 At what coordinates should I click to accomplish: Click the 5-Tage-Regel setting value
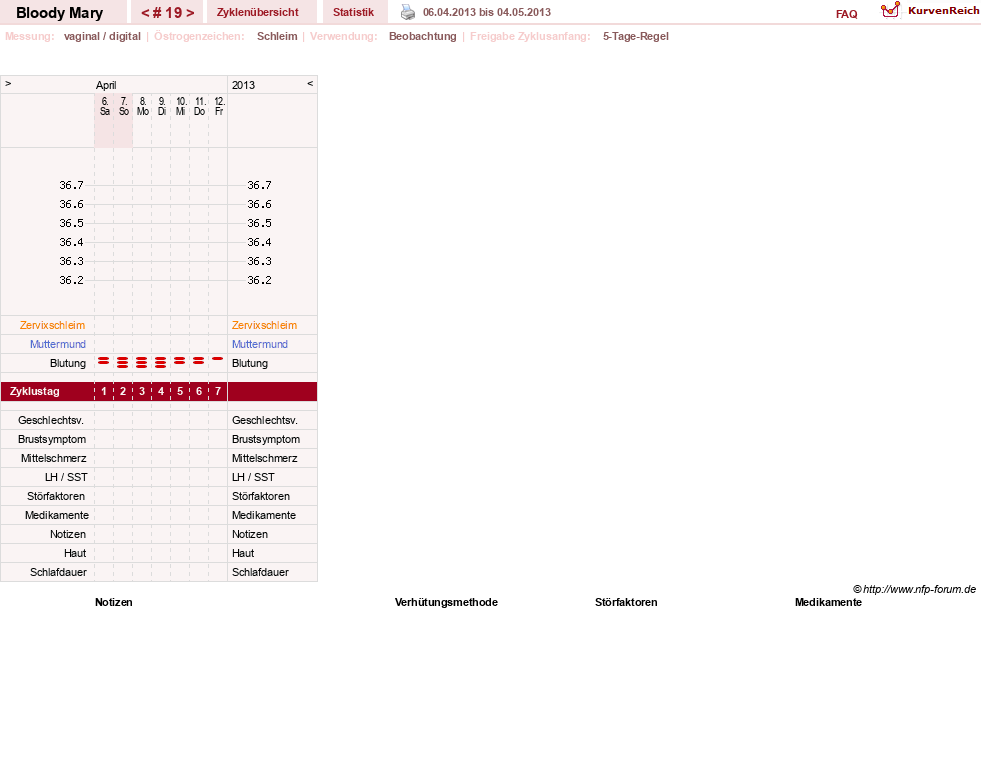(636, 36)
